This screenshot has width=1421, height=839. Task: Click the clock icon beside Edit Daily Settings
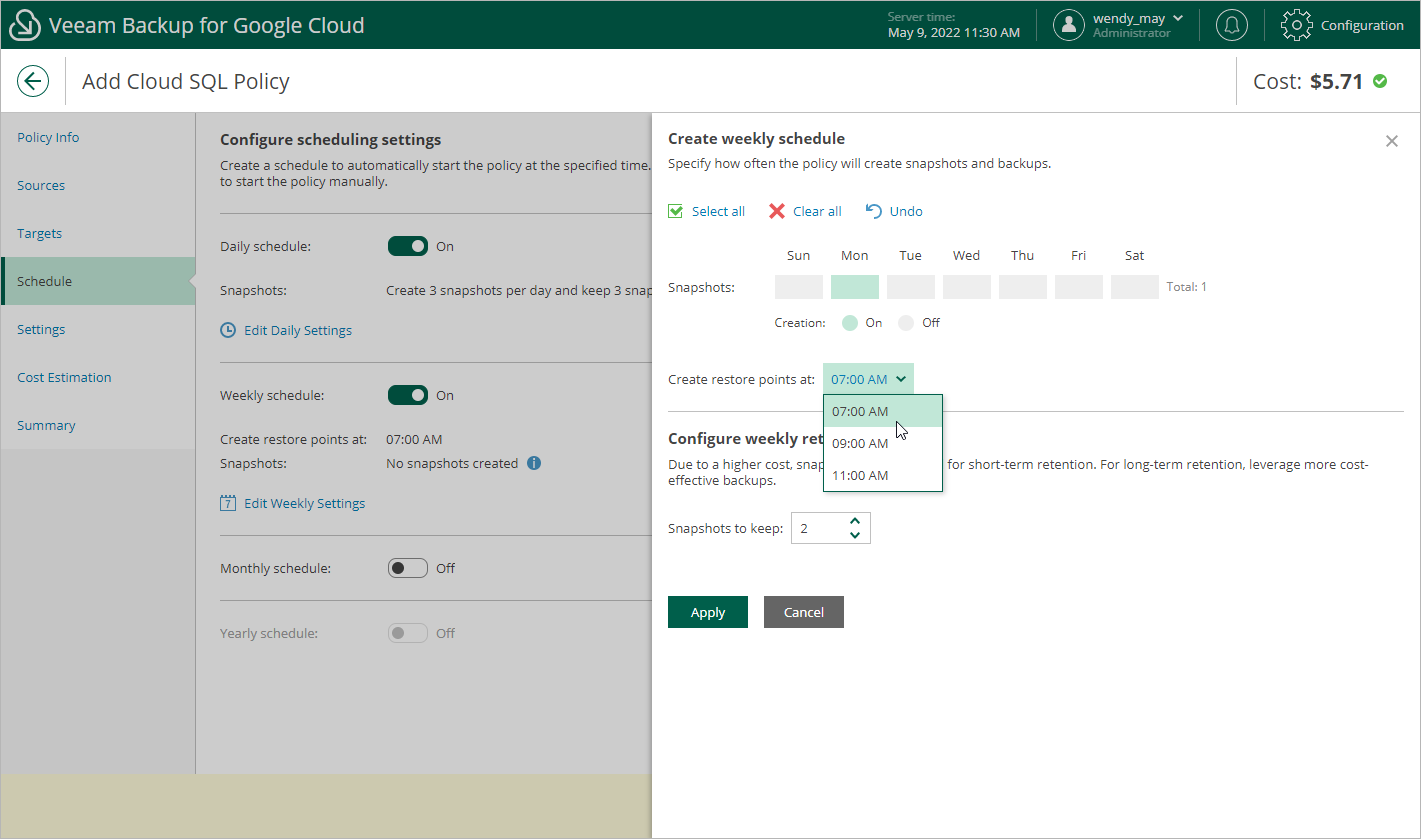coord(228,330)
